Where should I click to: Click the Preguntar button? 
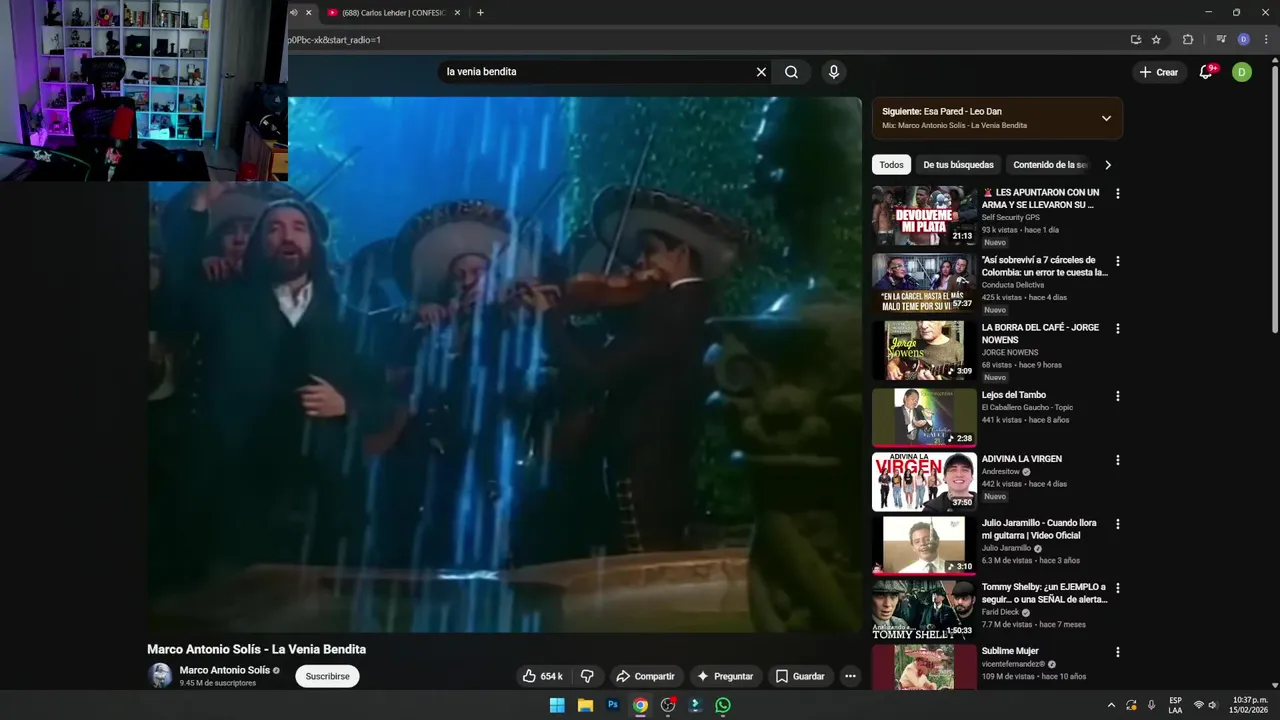(725, 676)
